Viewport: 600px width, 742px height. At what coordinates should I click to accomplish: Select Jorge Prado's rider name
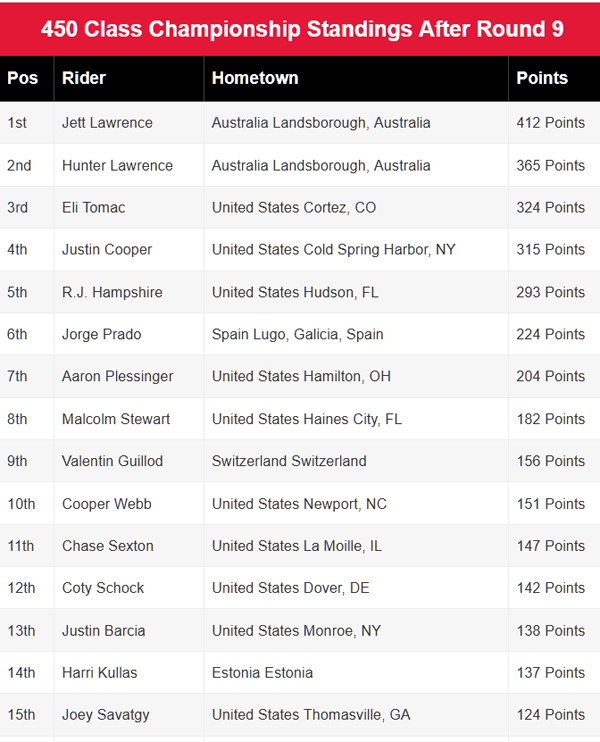point(101,334)
